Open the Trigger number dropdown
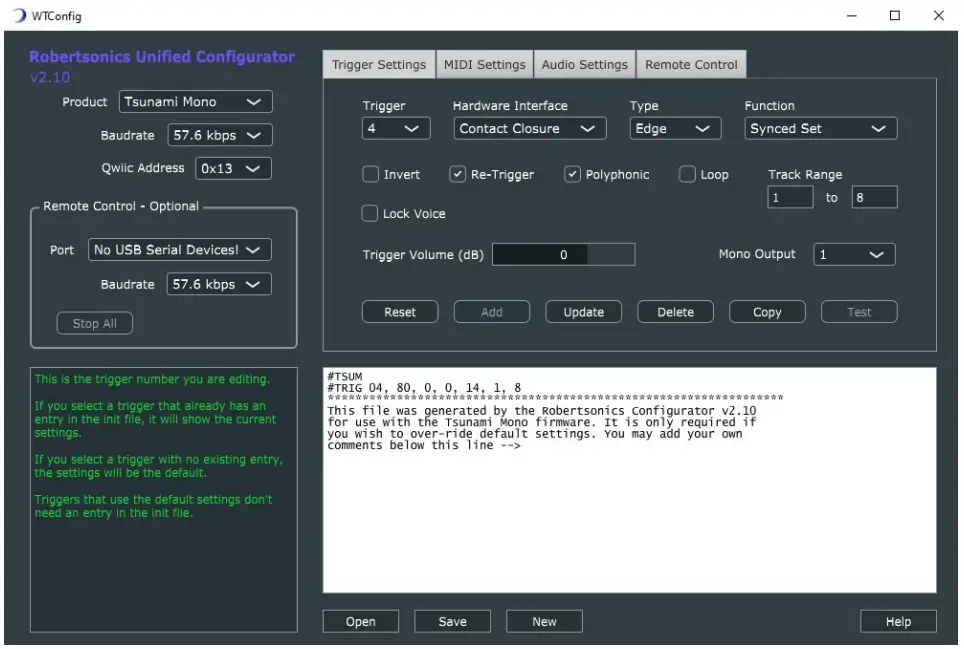 pos(395,129)
